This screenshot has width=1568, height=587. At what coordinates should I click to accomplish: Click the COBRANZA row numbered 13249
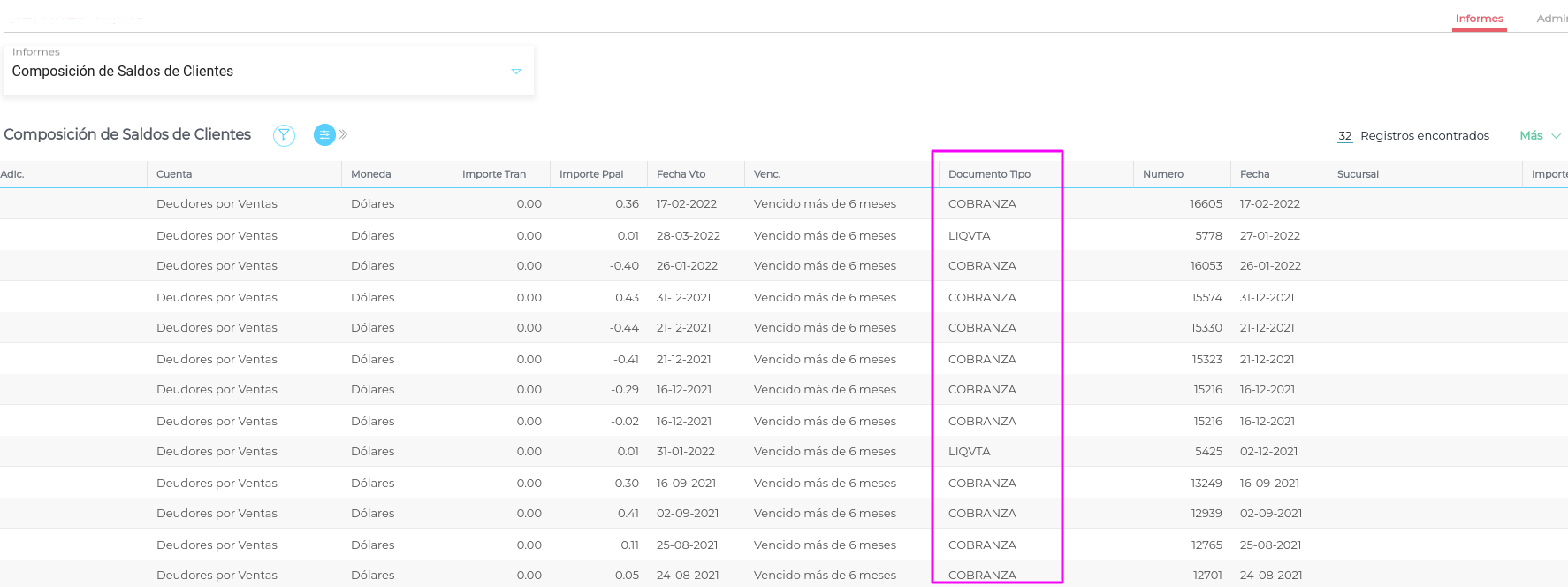1206,484
